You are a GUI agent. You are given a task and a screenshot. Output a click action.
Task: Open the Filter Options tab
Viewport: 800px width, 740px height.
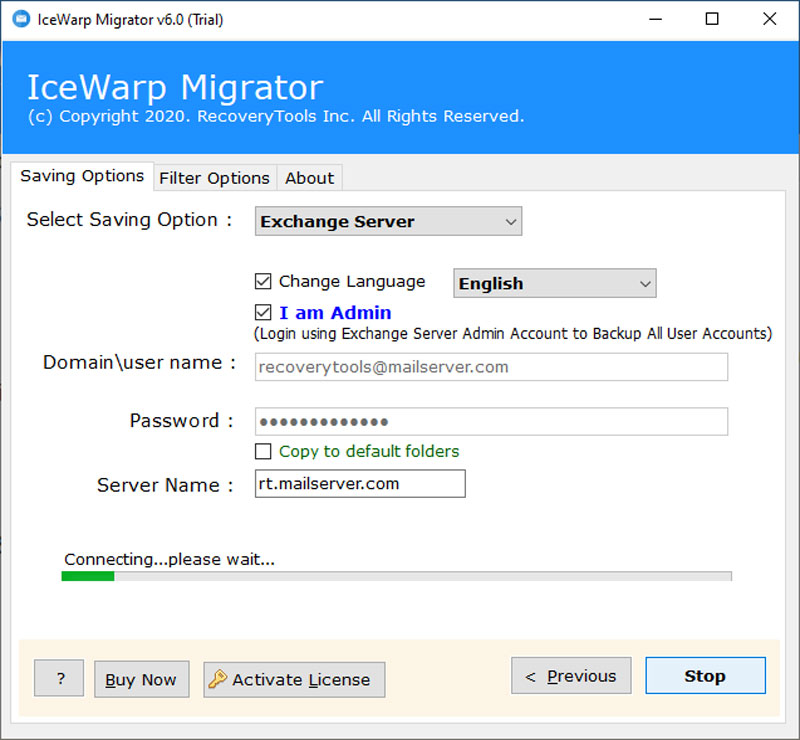[214, 178]
